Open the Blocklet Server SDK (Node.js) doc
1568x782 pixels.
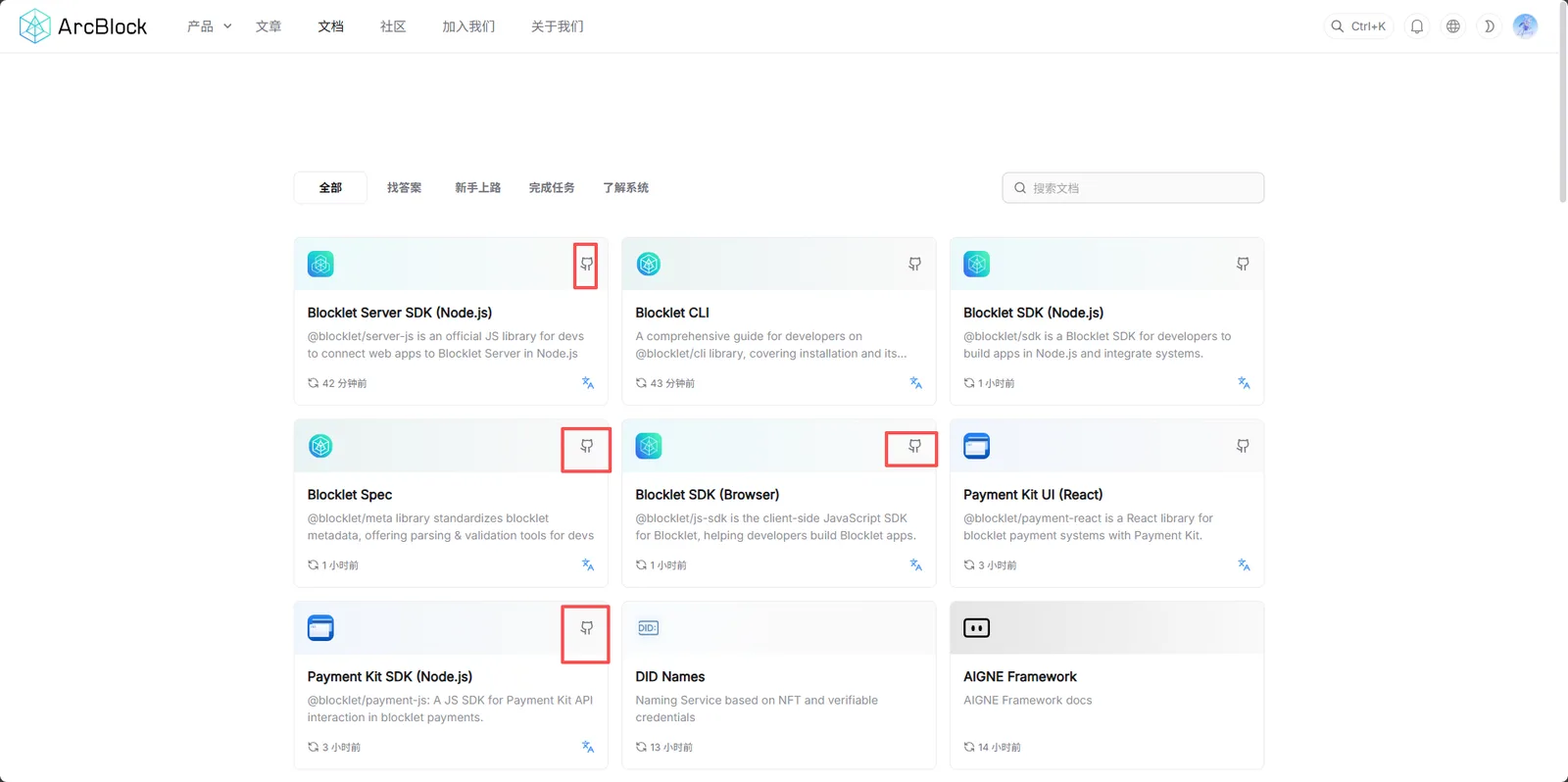click(400, 313)
